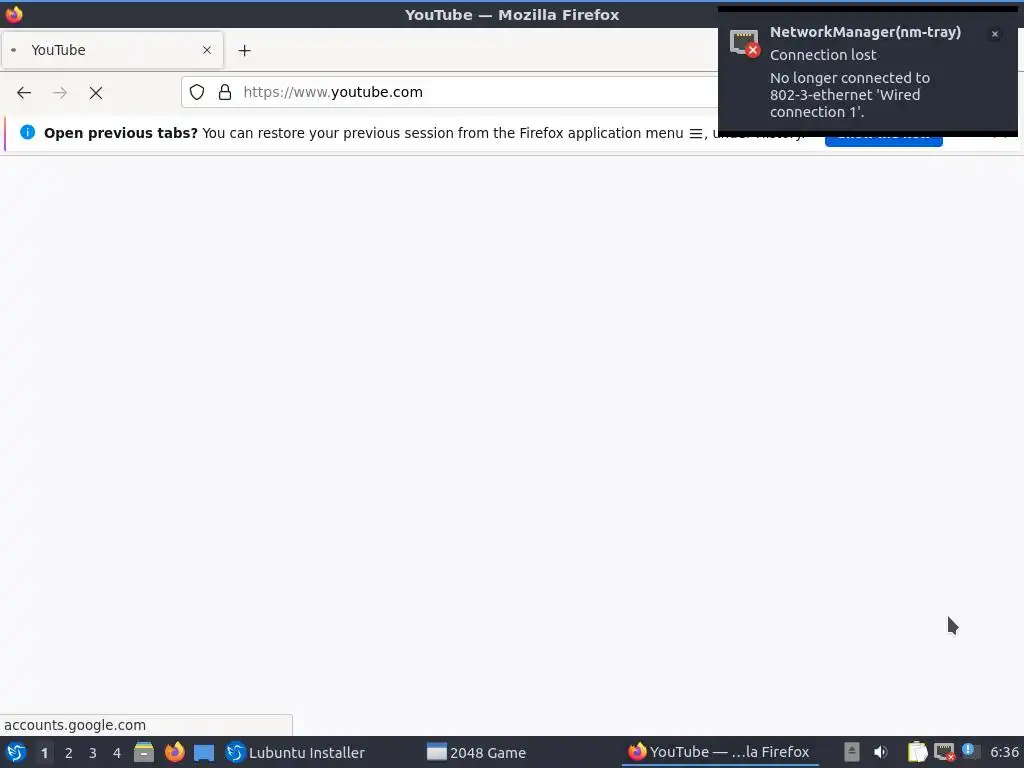The width and height of the screenshot is (1024, 768).
Task: Open the removable media eject tray icon
Action: (x=852, y=752)
